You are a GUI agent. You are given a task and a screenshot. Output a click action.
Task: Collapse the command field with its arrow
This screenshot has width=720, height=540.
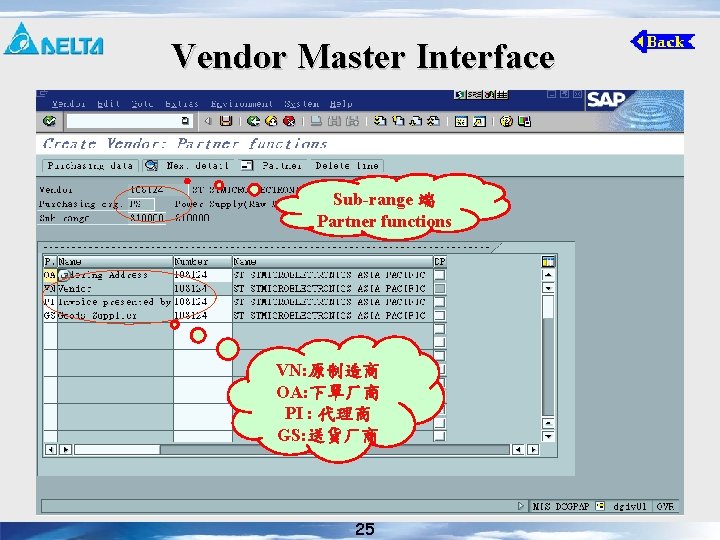[208, 121]
